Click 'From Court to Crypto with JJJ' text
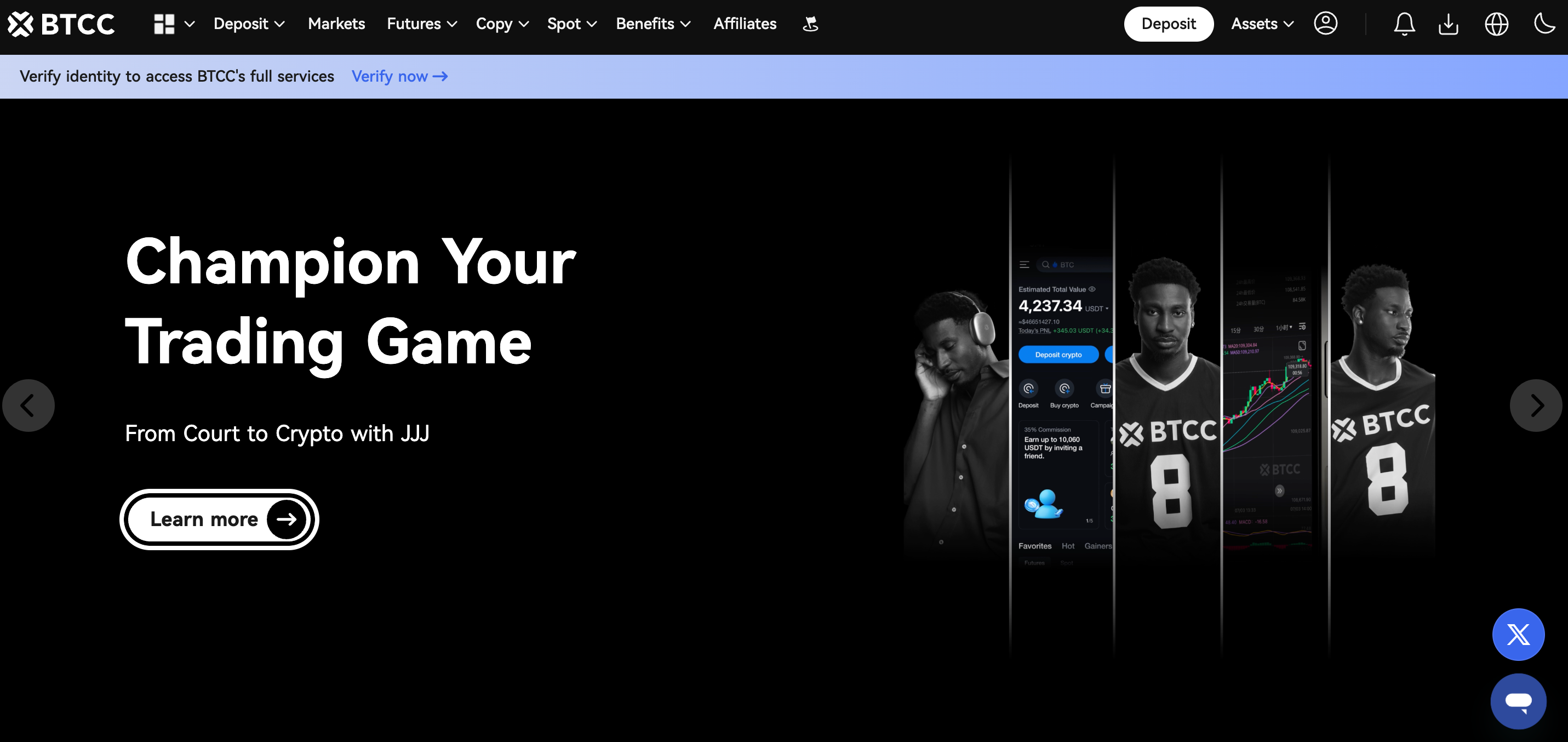The image size is (1568, 742). coord(277,433)
